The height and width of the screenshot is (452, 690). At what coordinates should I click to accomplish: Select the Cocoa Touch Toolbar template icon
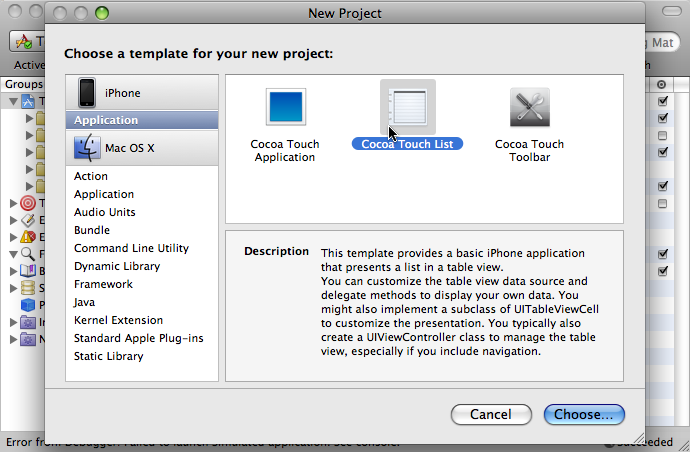530,107
